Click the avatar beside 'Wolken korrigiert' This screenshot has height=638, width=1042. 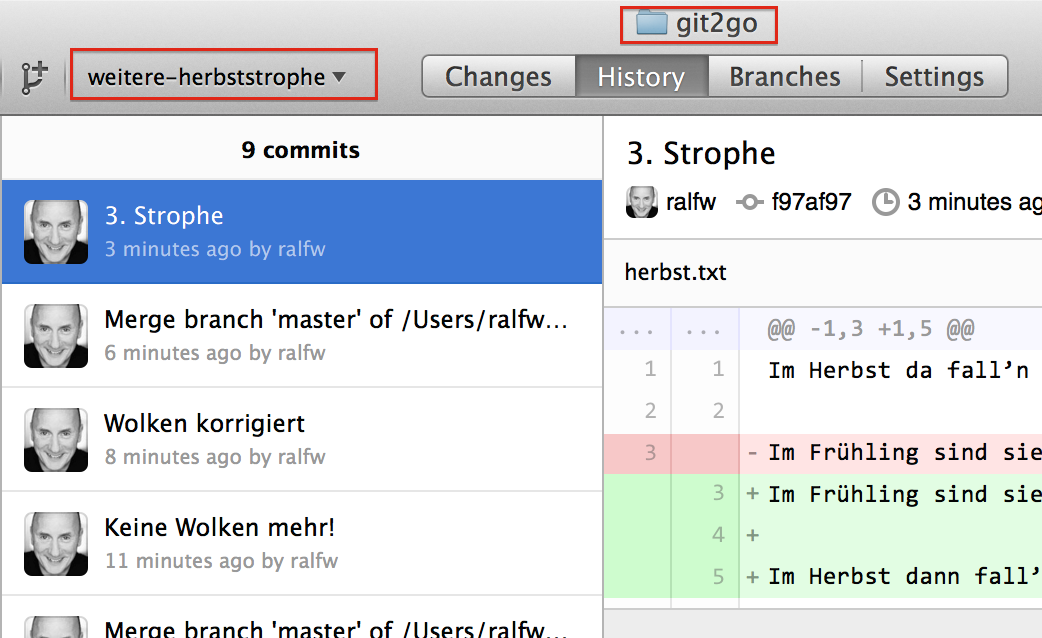[56, 439]
